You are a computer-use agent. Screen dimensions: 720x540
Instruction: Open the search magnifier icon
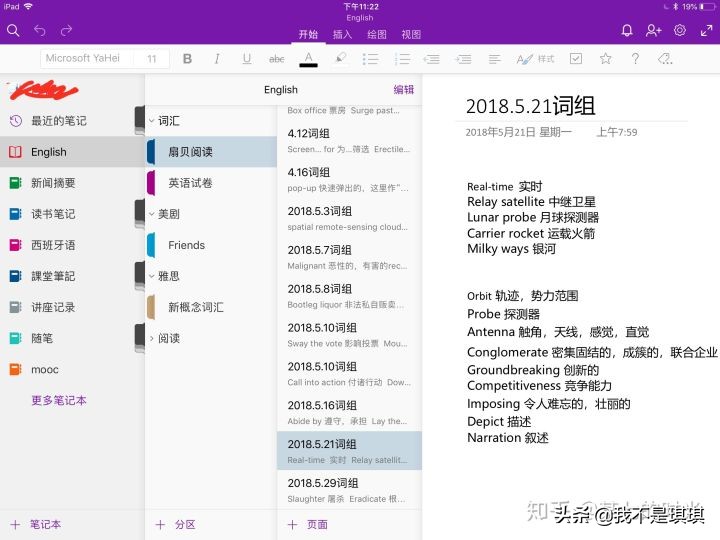(x=13, y=31)
